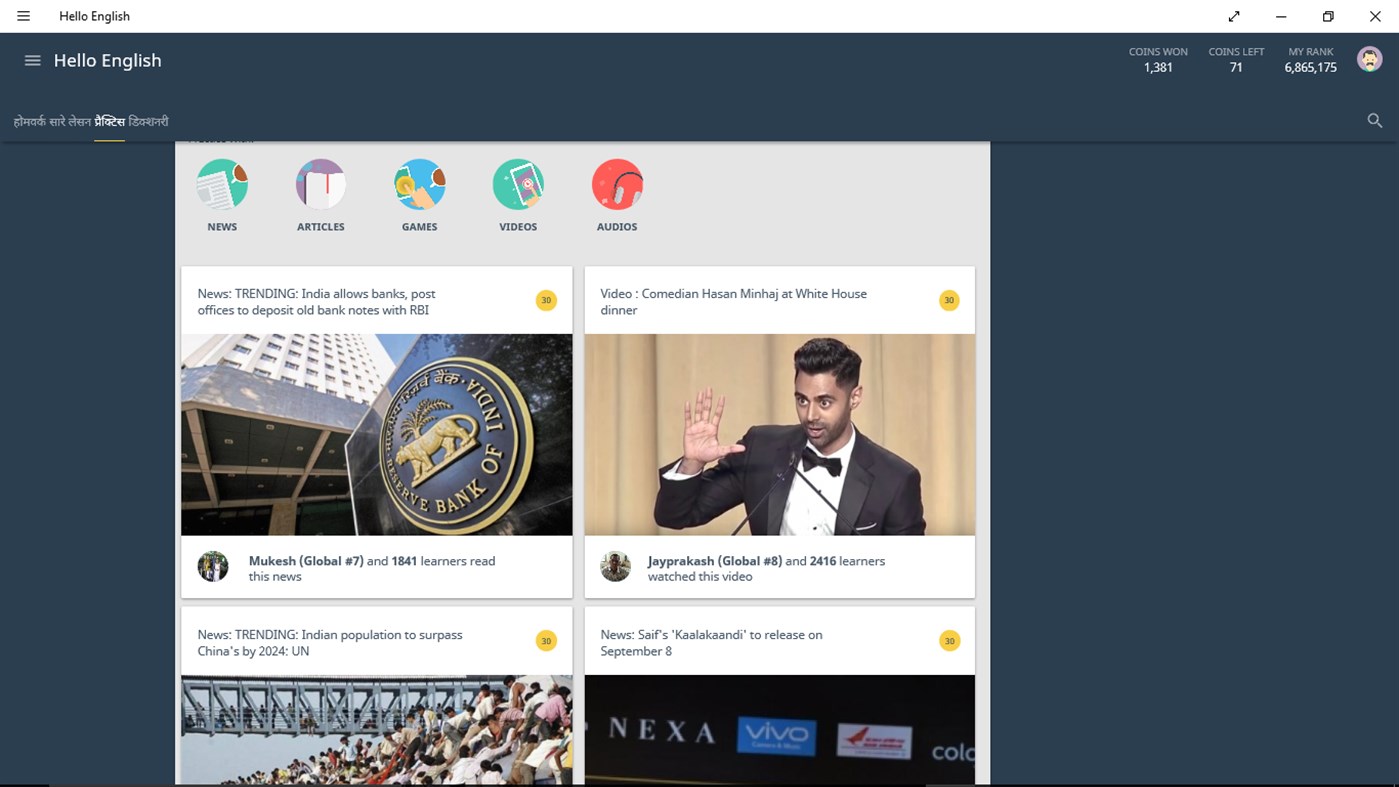Minimize the Hello English window

(1281, 16)
